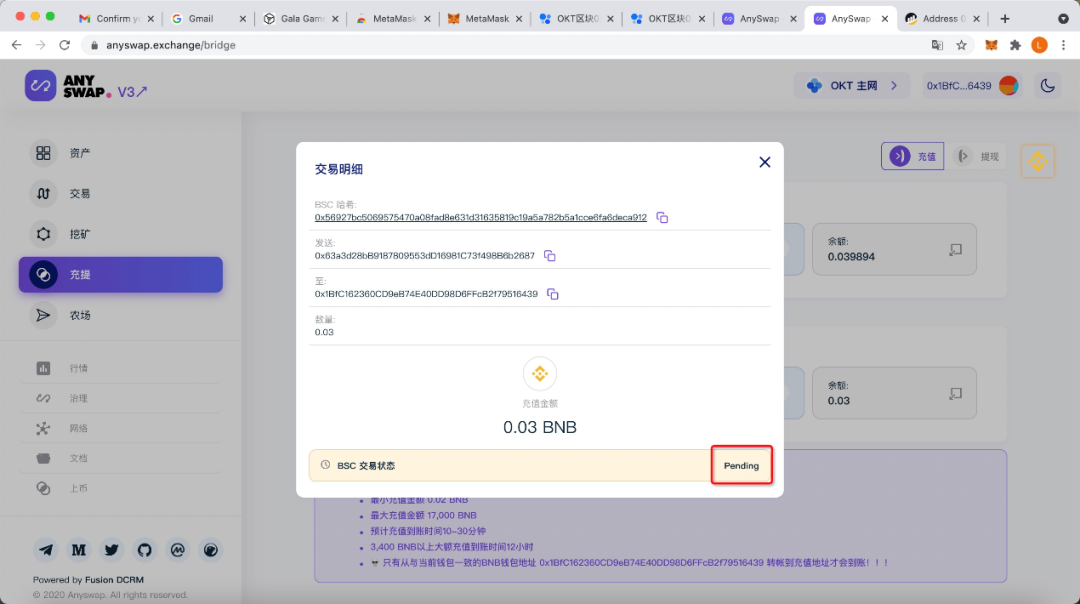The height and width of the screenshot is (604, 1080).
Task: Click the wallet address 0x1BfC...6439 button
Action: tap(973, 86)
